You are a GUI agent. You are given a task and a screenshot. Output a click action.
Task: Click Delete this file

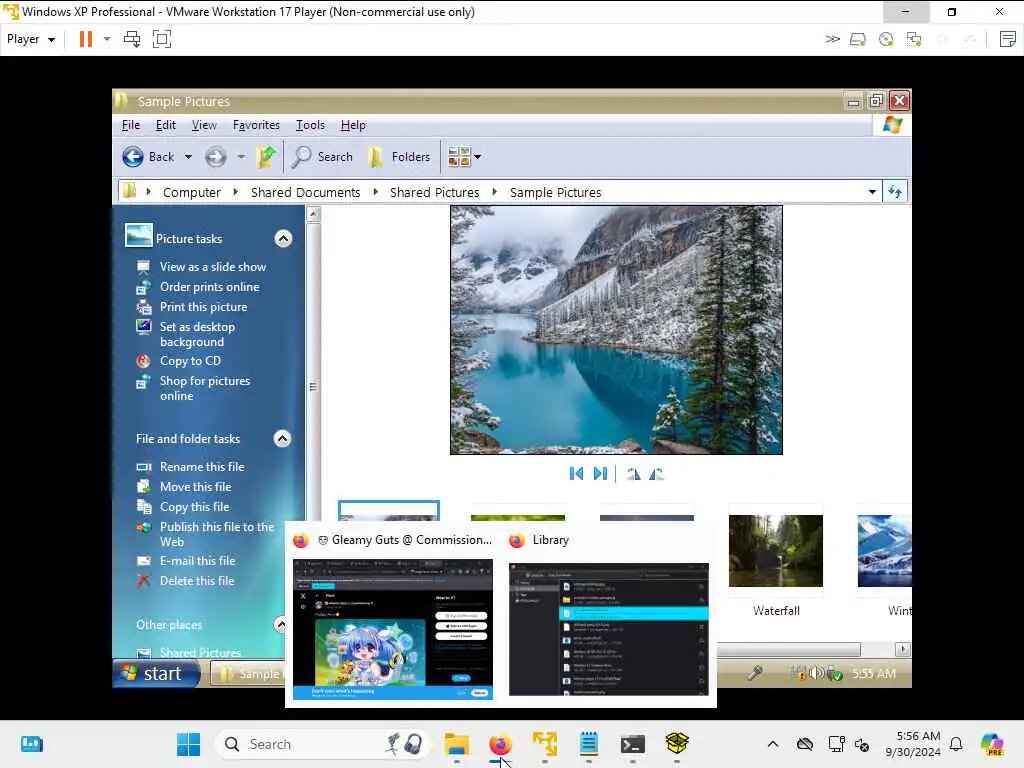point(197,581)
